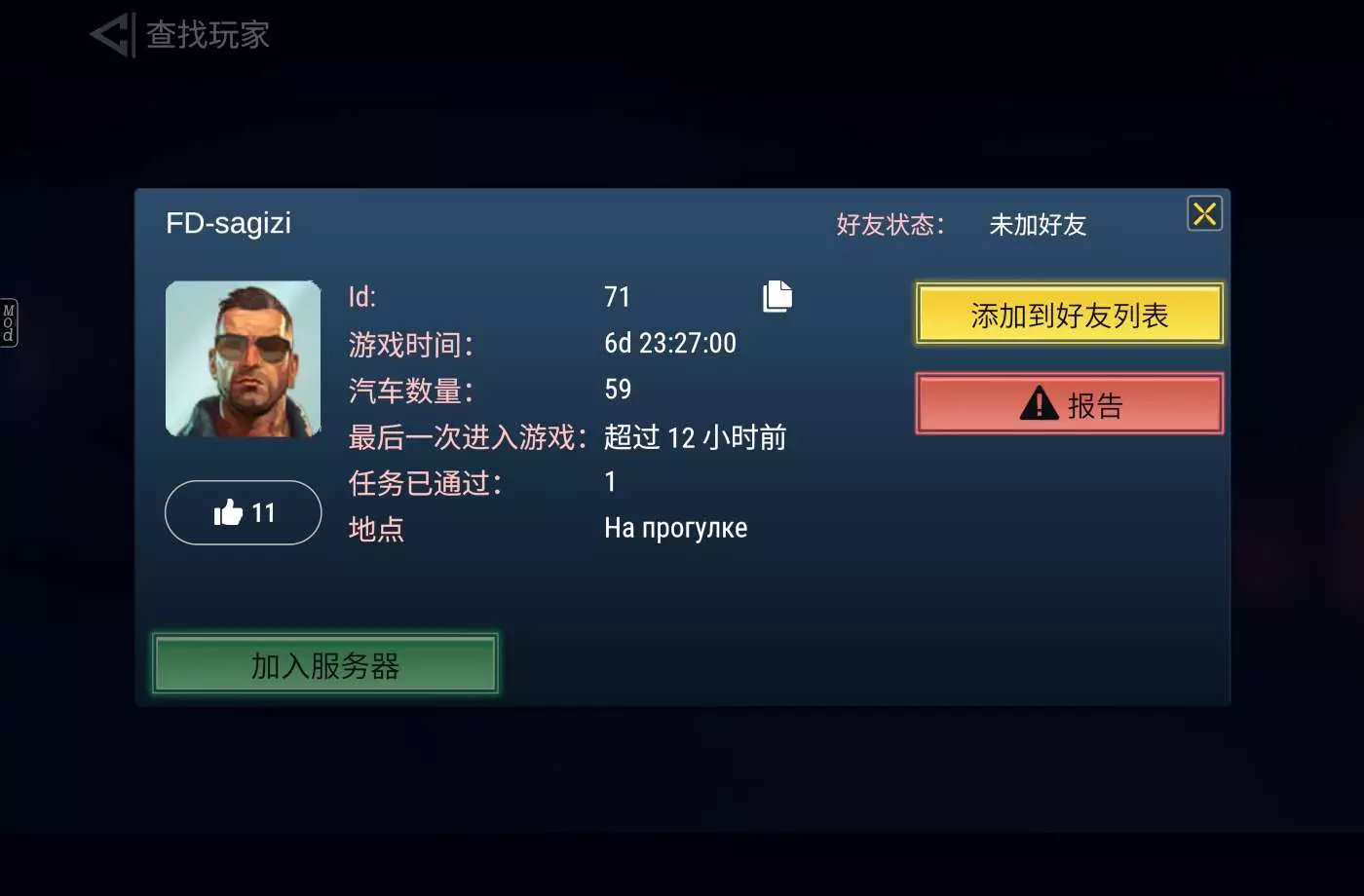Click the back arrow next to 查找玩家
Screen dimensions: 1364x896
pyautogui.click(x=112, y=35)
